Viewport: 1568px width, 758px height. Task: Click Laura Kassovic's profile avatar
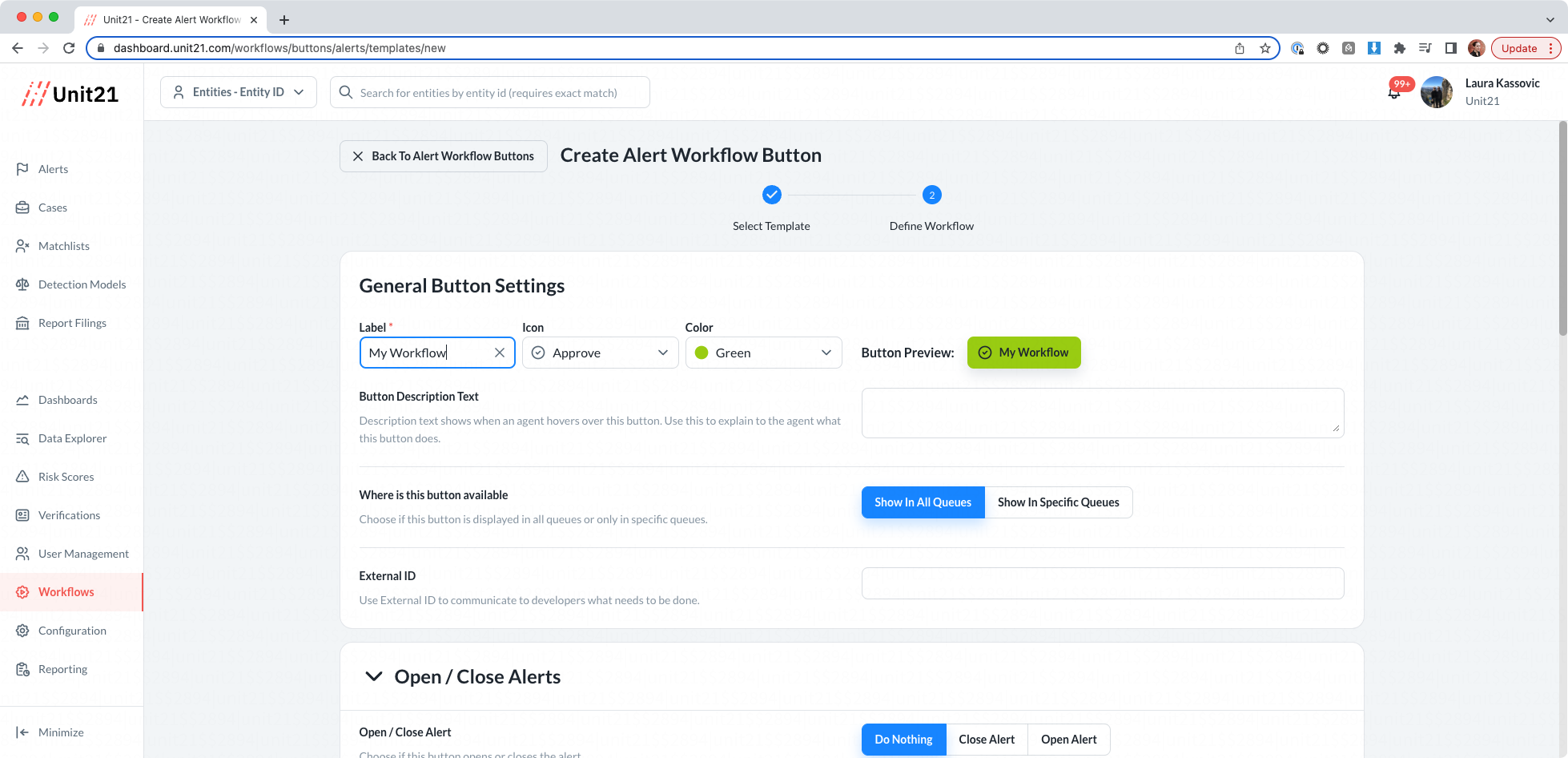[x=1437, y=92]
